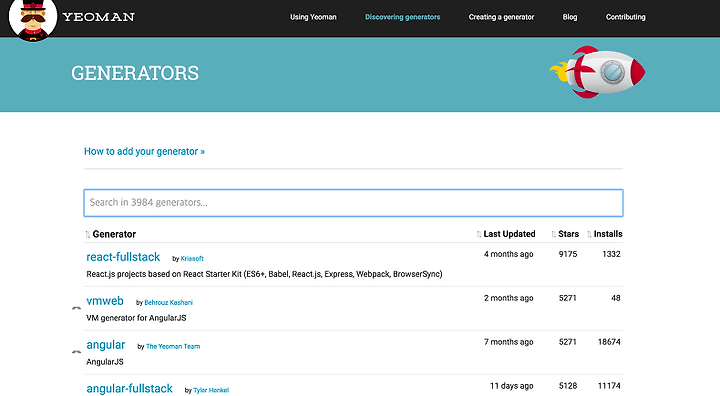Focus the Search in 3984 generators field
Viewport: 720px width, 396px height.
click(x=354, y=203)
